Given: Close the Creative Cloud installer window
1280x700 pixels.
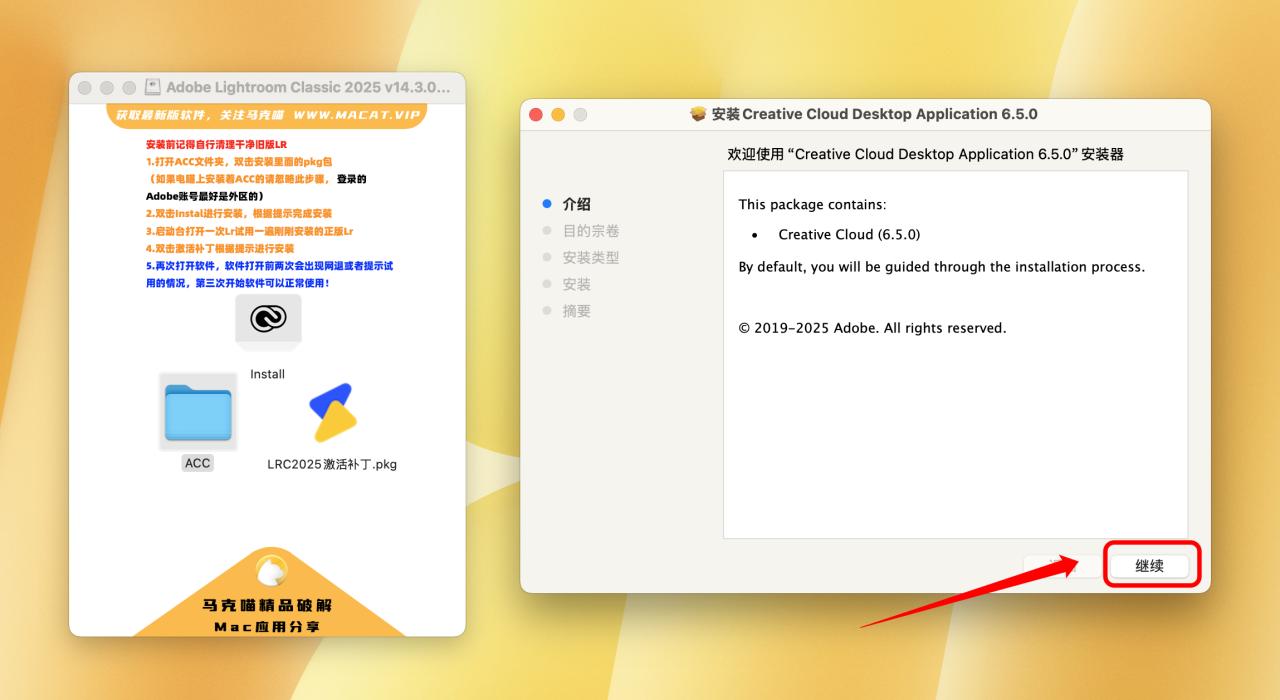Looking at the screenshot, I should (x=536, y=115).
